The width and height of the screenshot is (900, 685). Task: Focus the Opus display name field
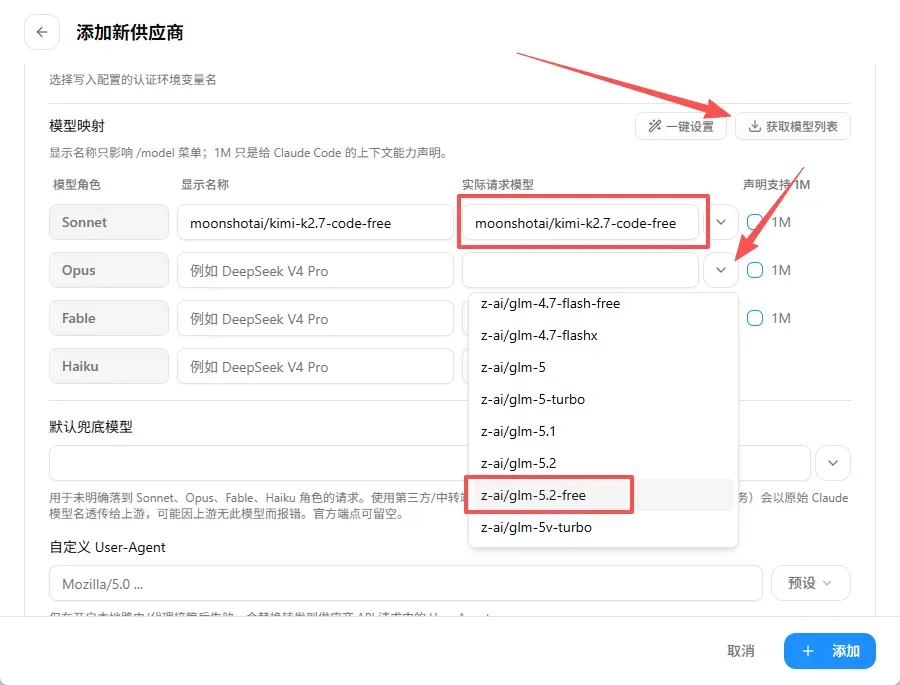(x=315, y=270)
